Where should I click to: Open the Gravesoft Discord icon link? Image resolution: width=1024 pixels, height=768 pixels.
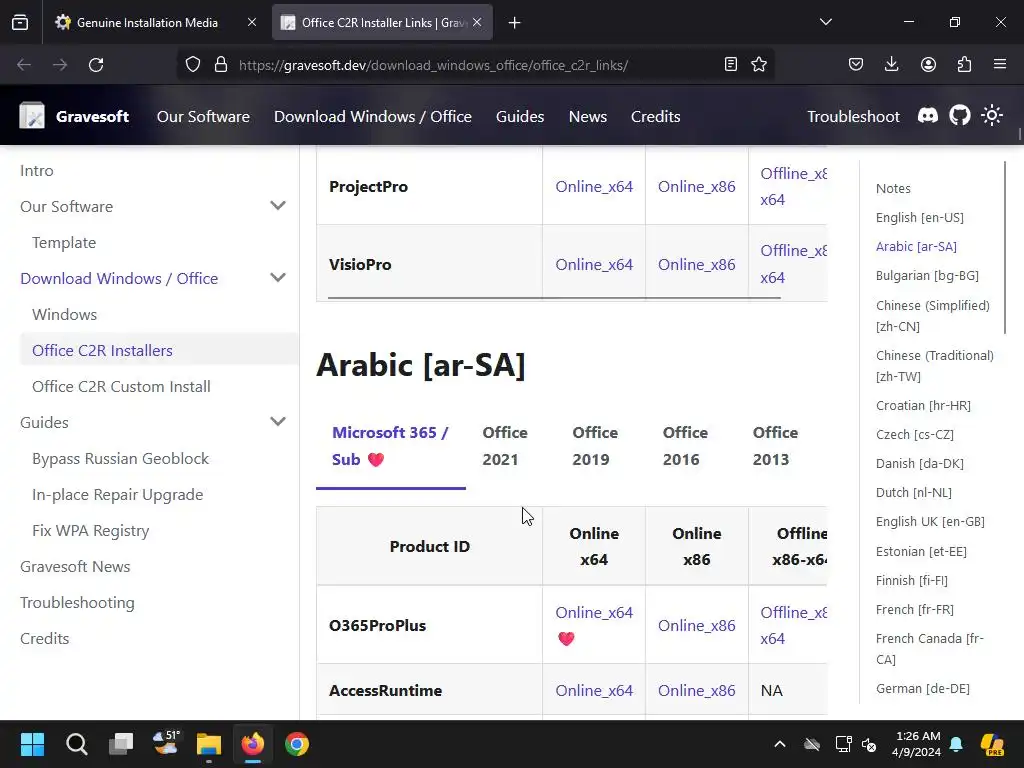[x=928, y=116]
